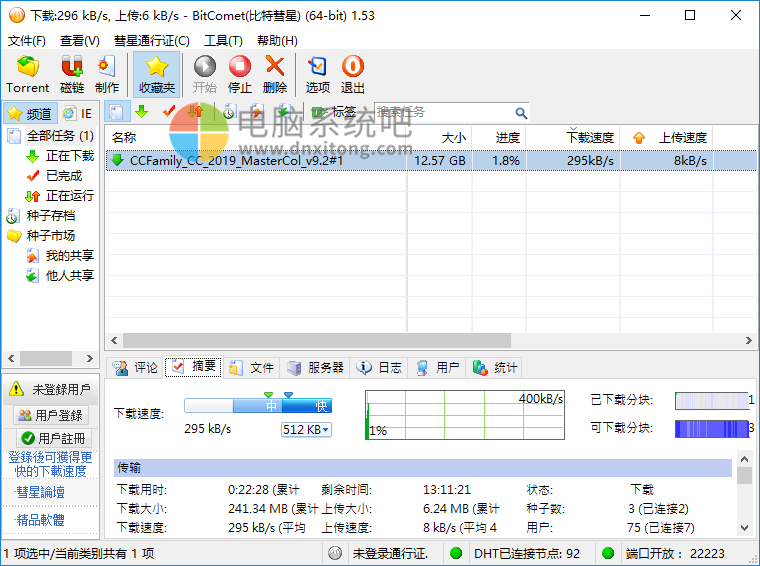
Task: Toggle the 收藏夹 favorites panel
Action: 157,74
